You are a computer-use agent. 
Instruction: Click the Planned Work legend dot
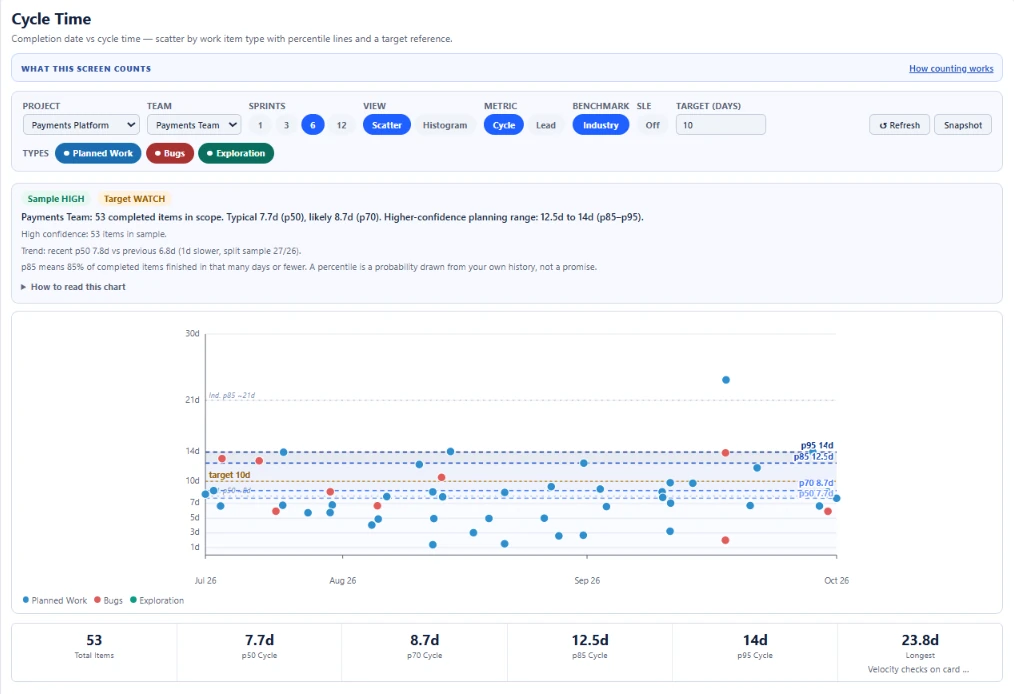pos(26,600)
